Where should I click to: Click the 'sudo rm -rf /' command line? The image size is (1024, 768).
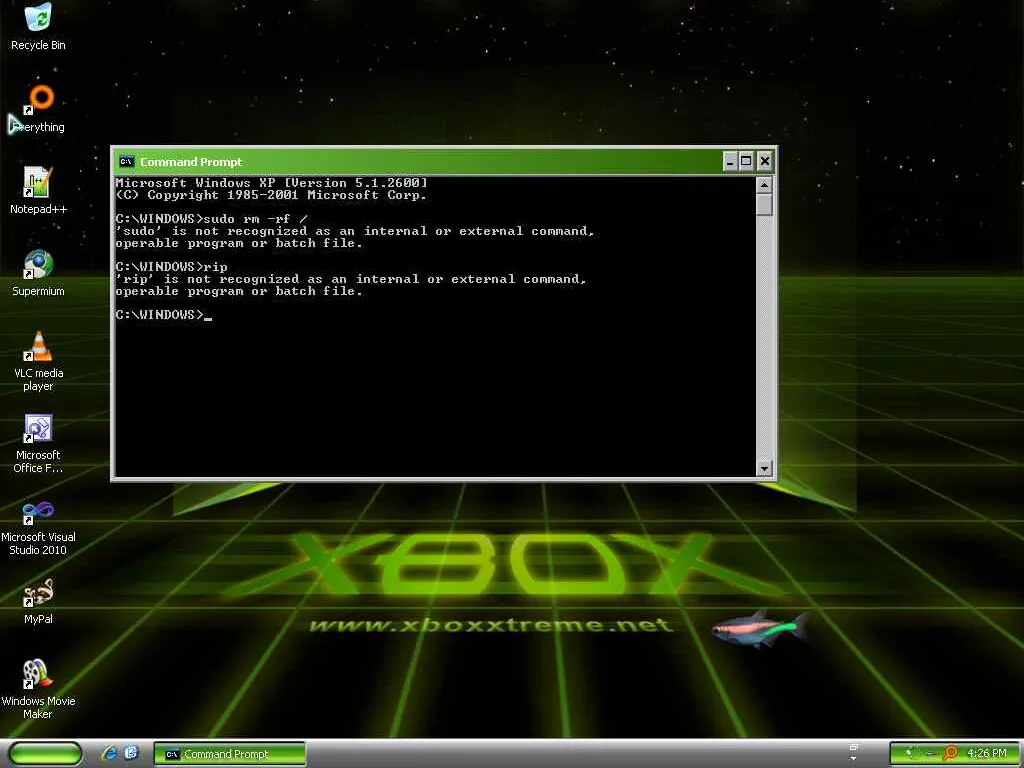[x=211, y=218]
